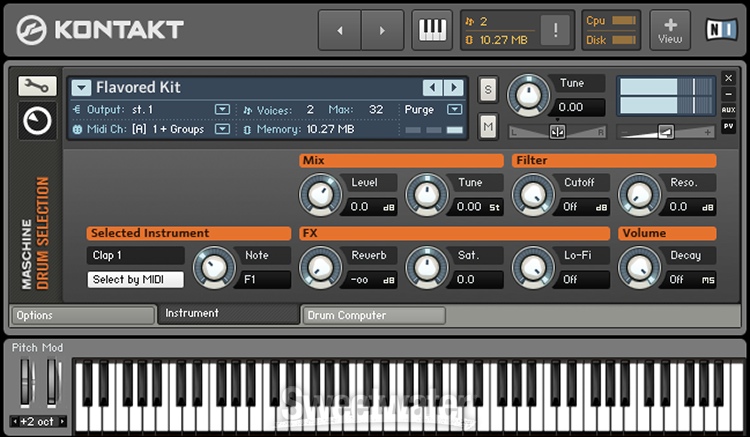This screenshot has width=750, height=437.
Task: Click the Clap 1 instrument name field
Action: click(x=135, y=255)
